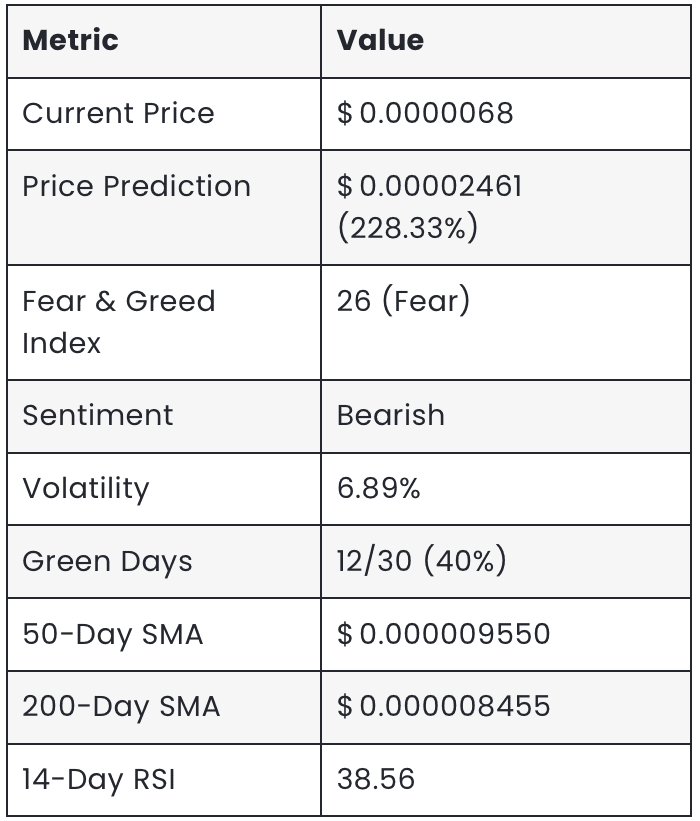Click the Value column header
Image resolution: width=700 pixels, height=821 pixels.
[380, 40]
